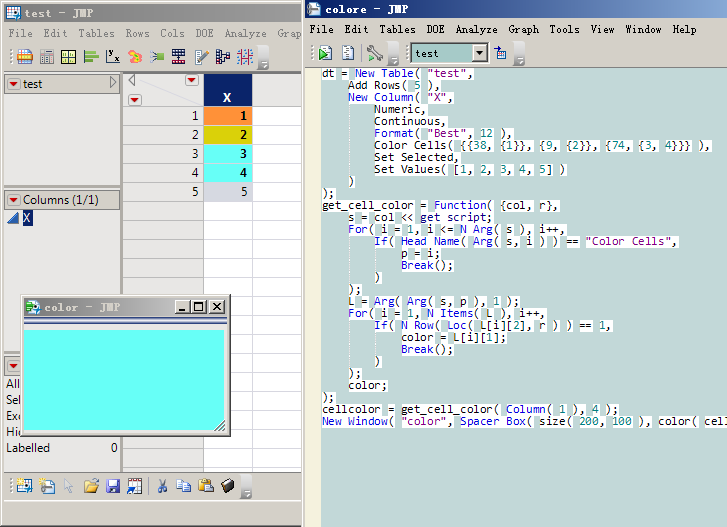Expand the Columns (1/1) red triangle menu
727x527 pixels.
13,200
